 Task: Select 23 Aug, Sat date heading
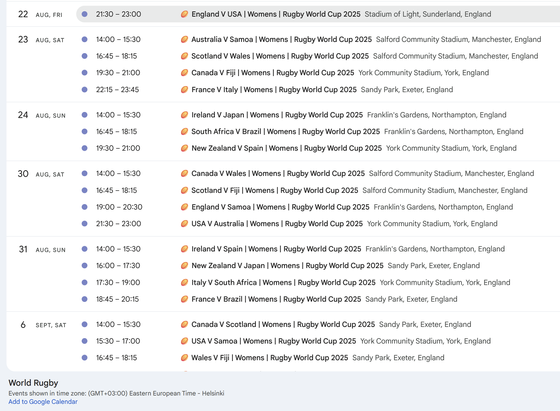coord(41,40)
